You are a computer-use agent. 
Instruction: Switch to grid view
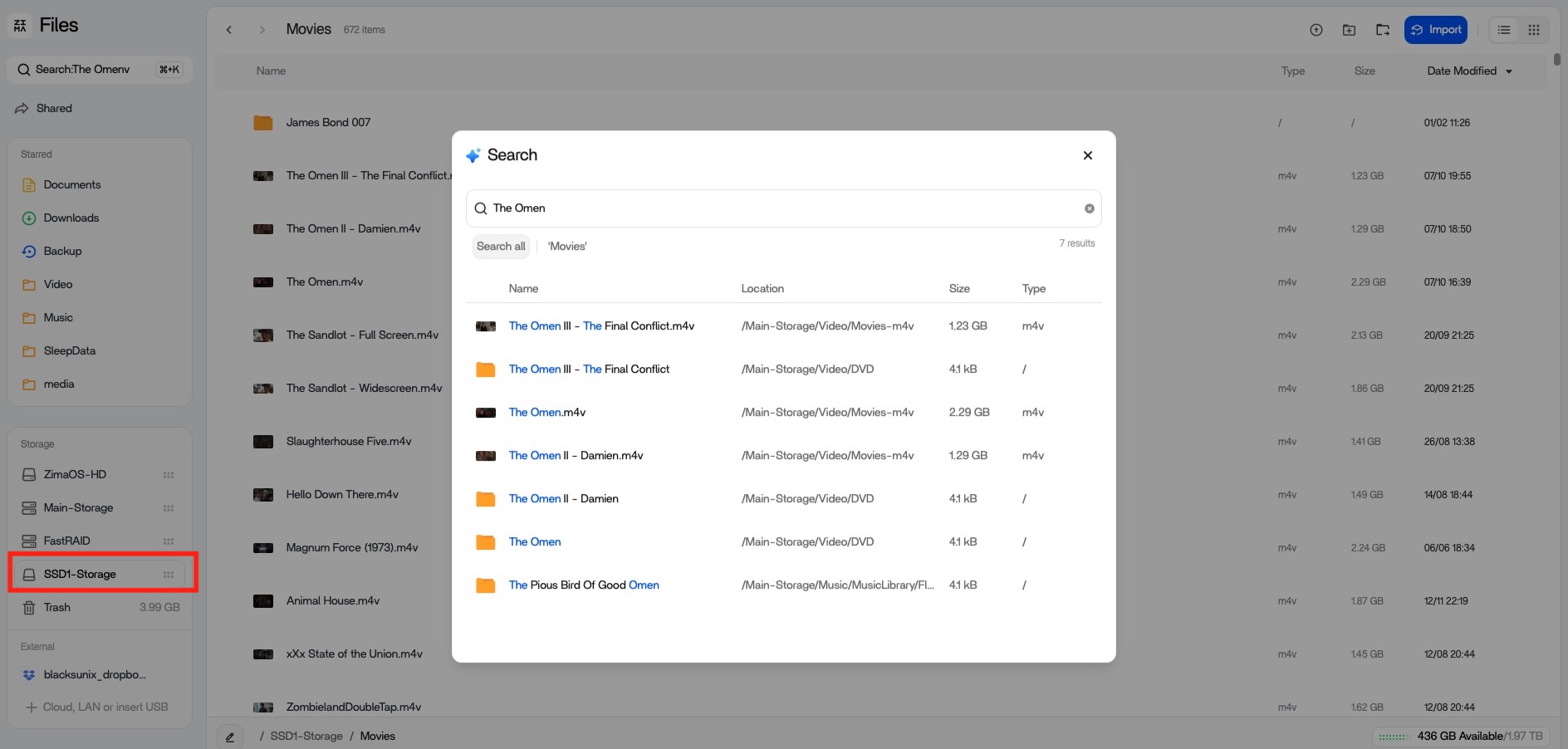(x=1533, y=30)
